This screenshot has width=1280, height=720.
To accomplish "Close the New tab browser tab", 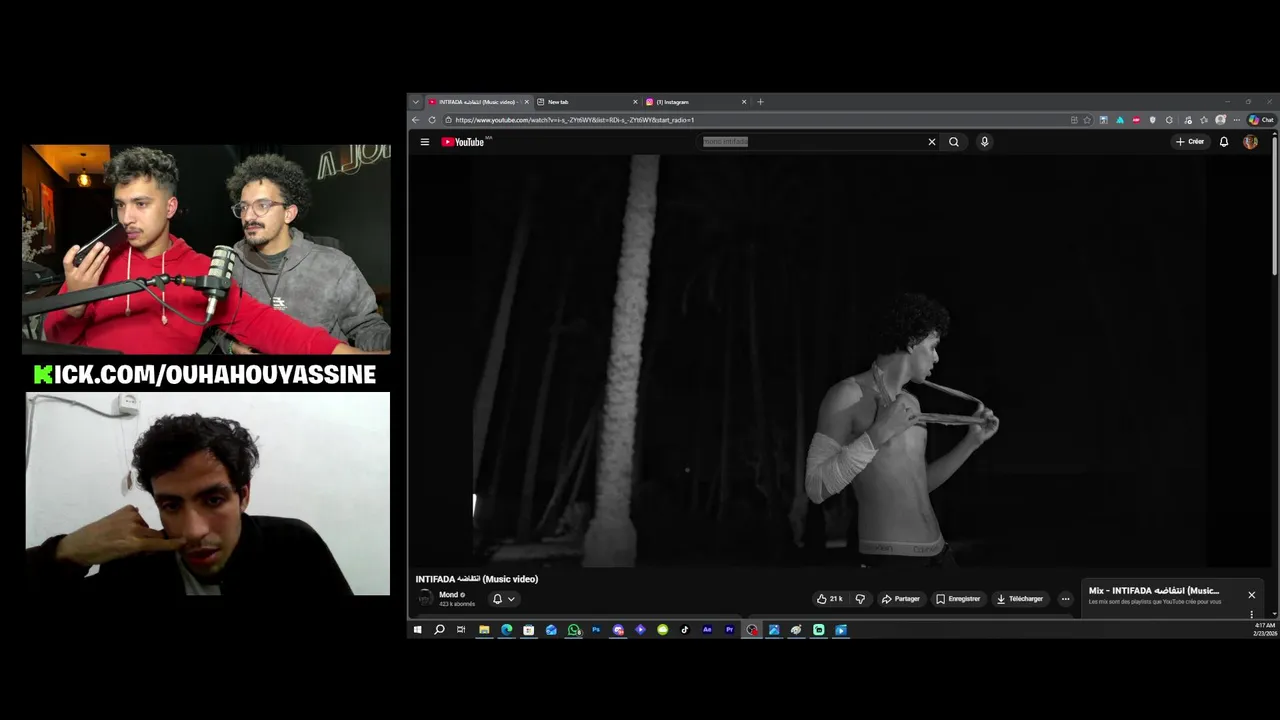I will tap(635, 102).
